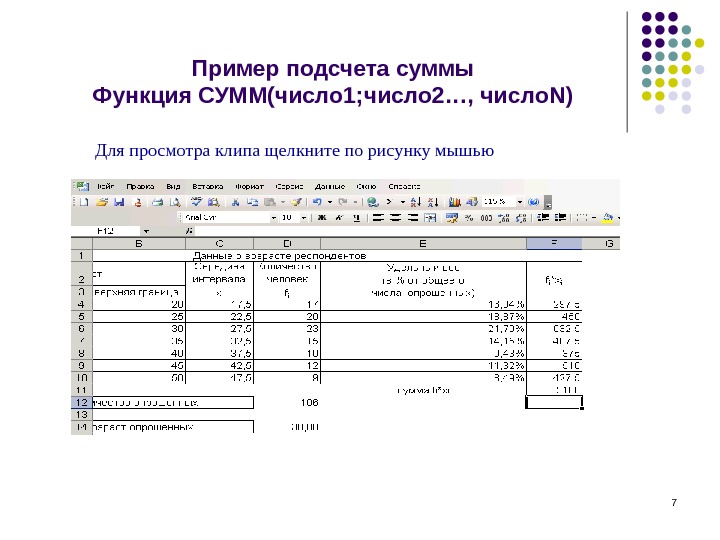Viewport: 720px width, 540px height.
Task: Open the Вид menu
Action: (173, 186)
